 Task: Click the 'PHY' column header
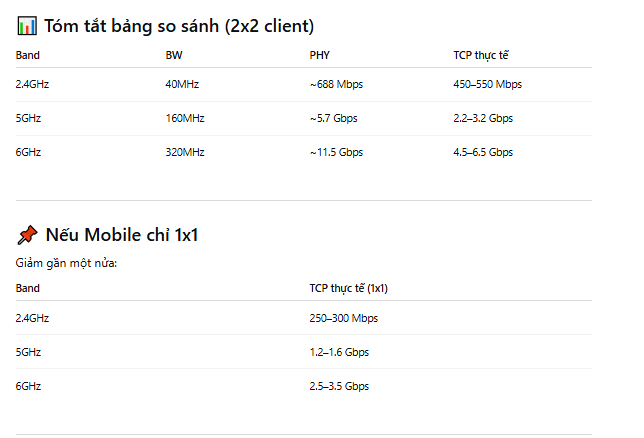click(319, 55)
